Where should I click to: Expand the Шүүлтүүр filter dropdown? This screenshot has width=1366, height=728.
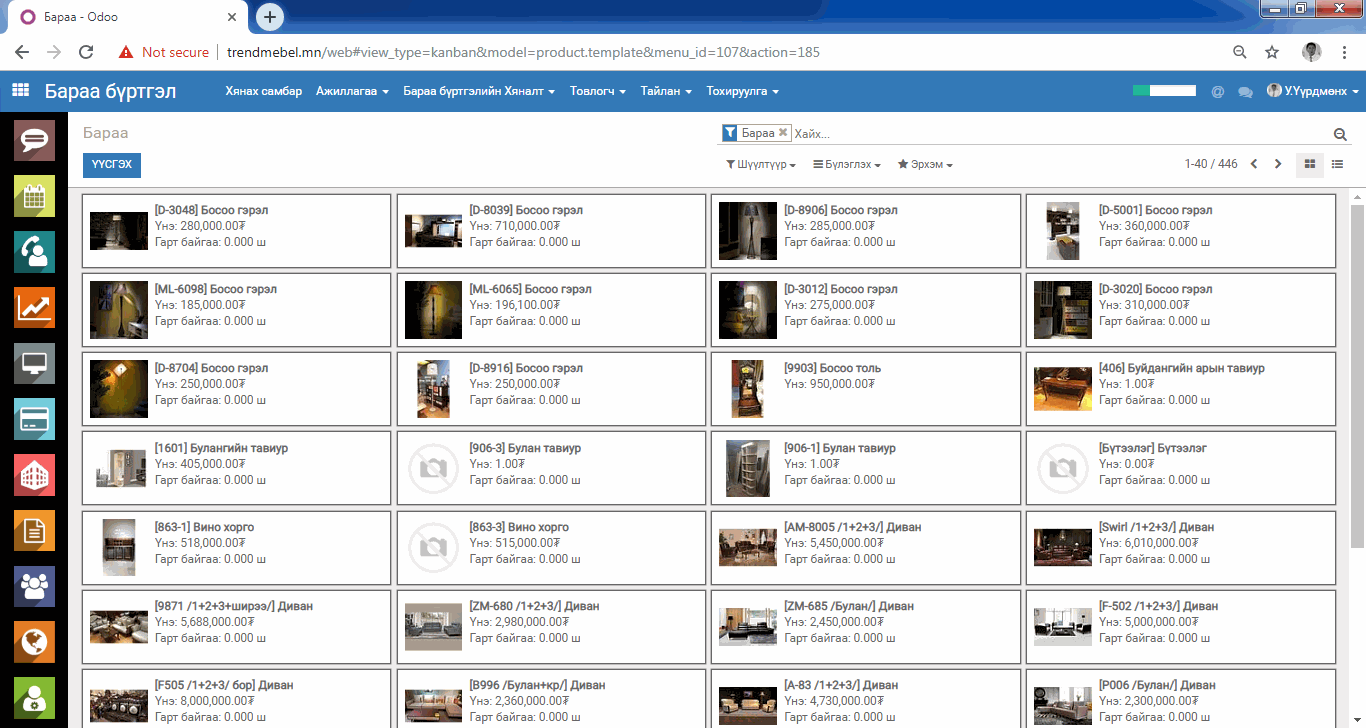click(761, 165)
